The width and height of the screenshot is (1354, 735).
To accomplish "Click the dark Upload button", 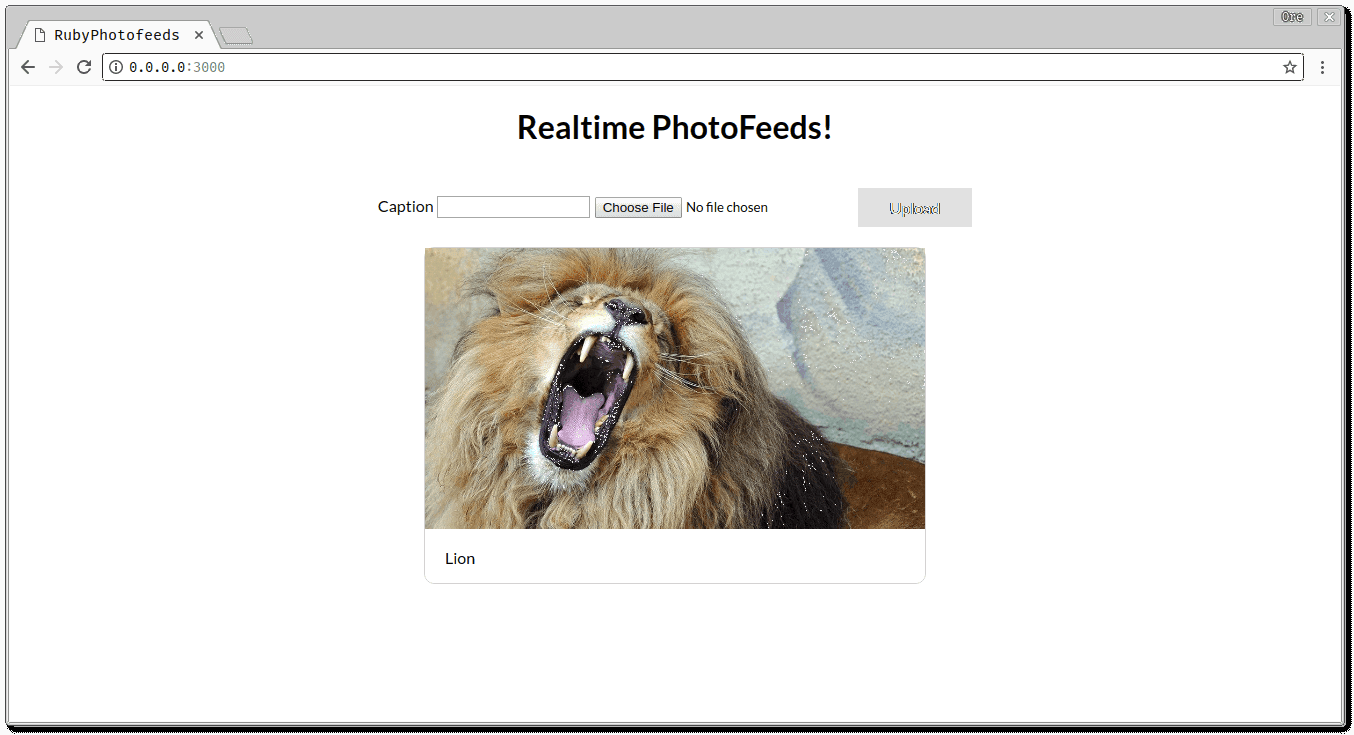I will 914,208.
